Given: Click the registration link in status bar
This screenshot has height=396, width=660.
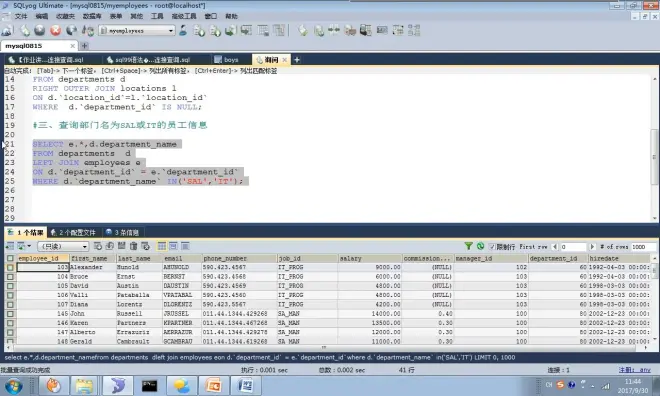Looking at the screenshot, I should pyautogui.click(x=635, y=370).
